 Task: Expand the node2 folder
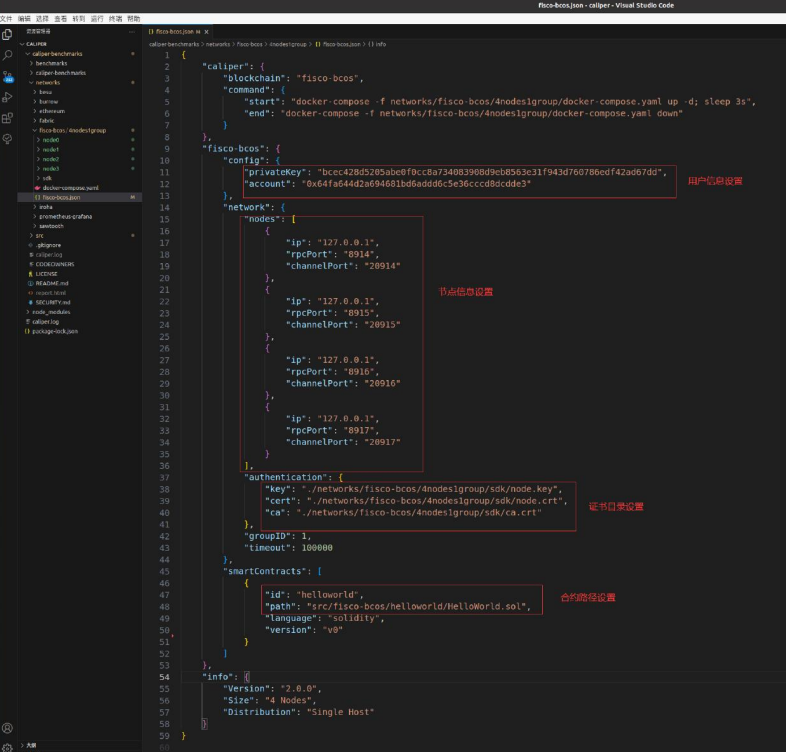click(x=38, y=159)
